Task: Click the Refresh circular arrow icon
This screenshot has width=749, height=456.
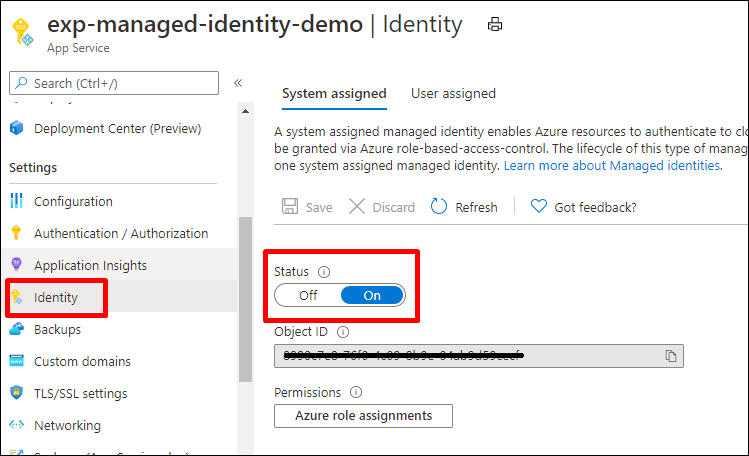Action: click(x=439, y=206)
